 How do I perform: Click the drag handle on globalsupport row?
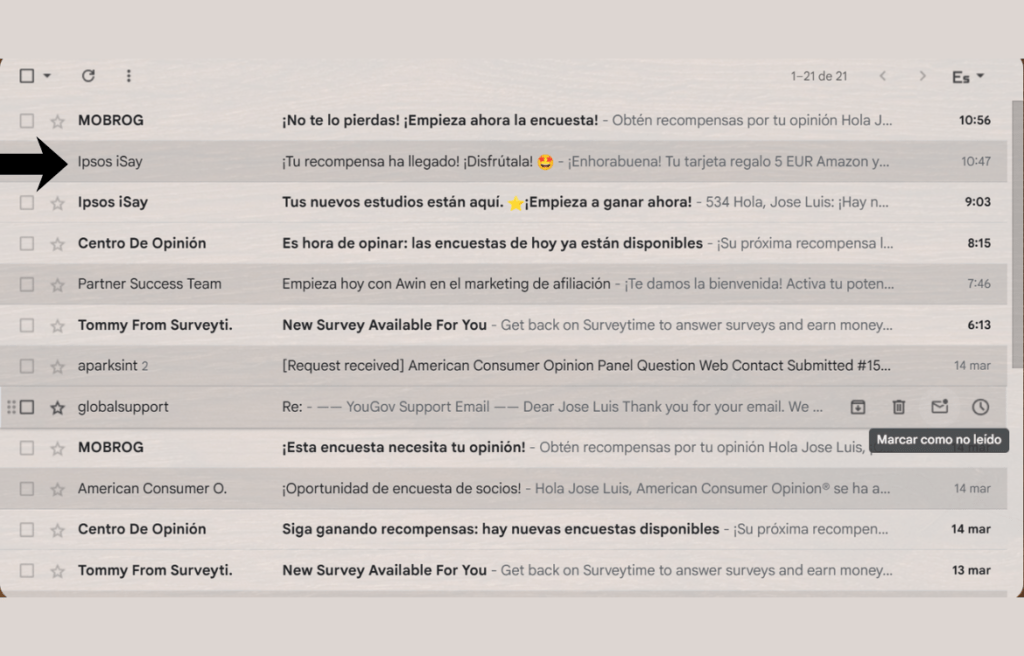(11, 407)
